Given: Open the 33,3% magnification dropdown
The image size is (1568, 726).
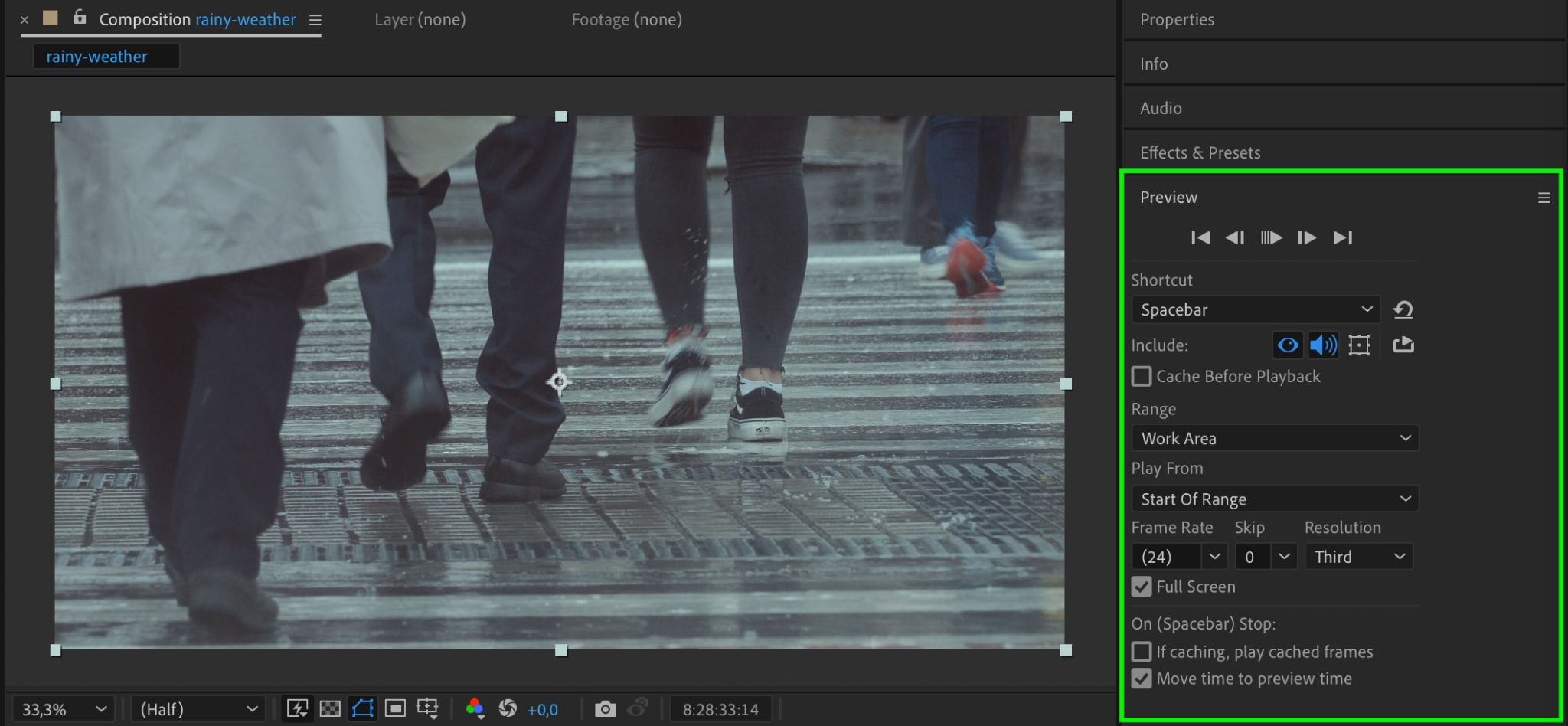Looking at the screenshot, I should [x=64, y=710].
